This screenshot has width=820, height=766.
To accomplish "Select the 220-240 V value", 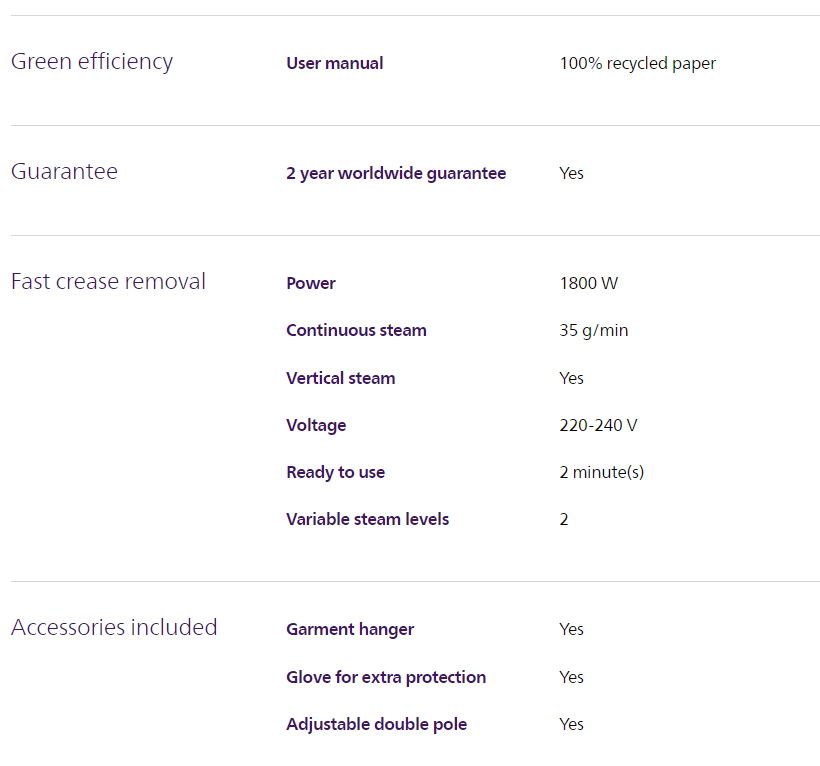I will pos(598,425).
